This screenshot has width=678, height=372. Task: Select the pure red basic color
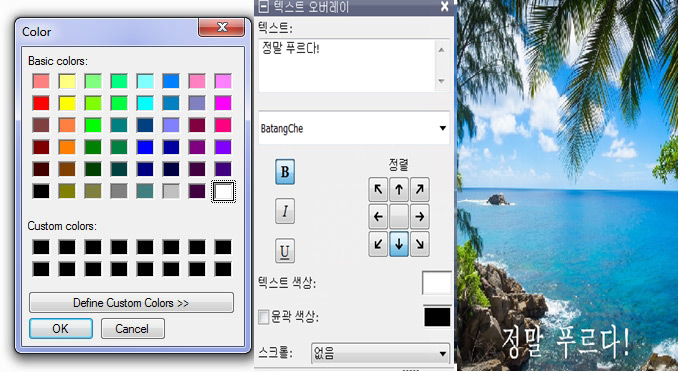41,103
